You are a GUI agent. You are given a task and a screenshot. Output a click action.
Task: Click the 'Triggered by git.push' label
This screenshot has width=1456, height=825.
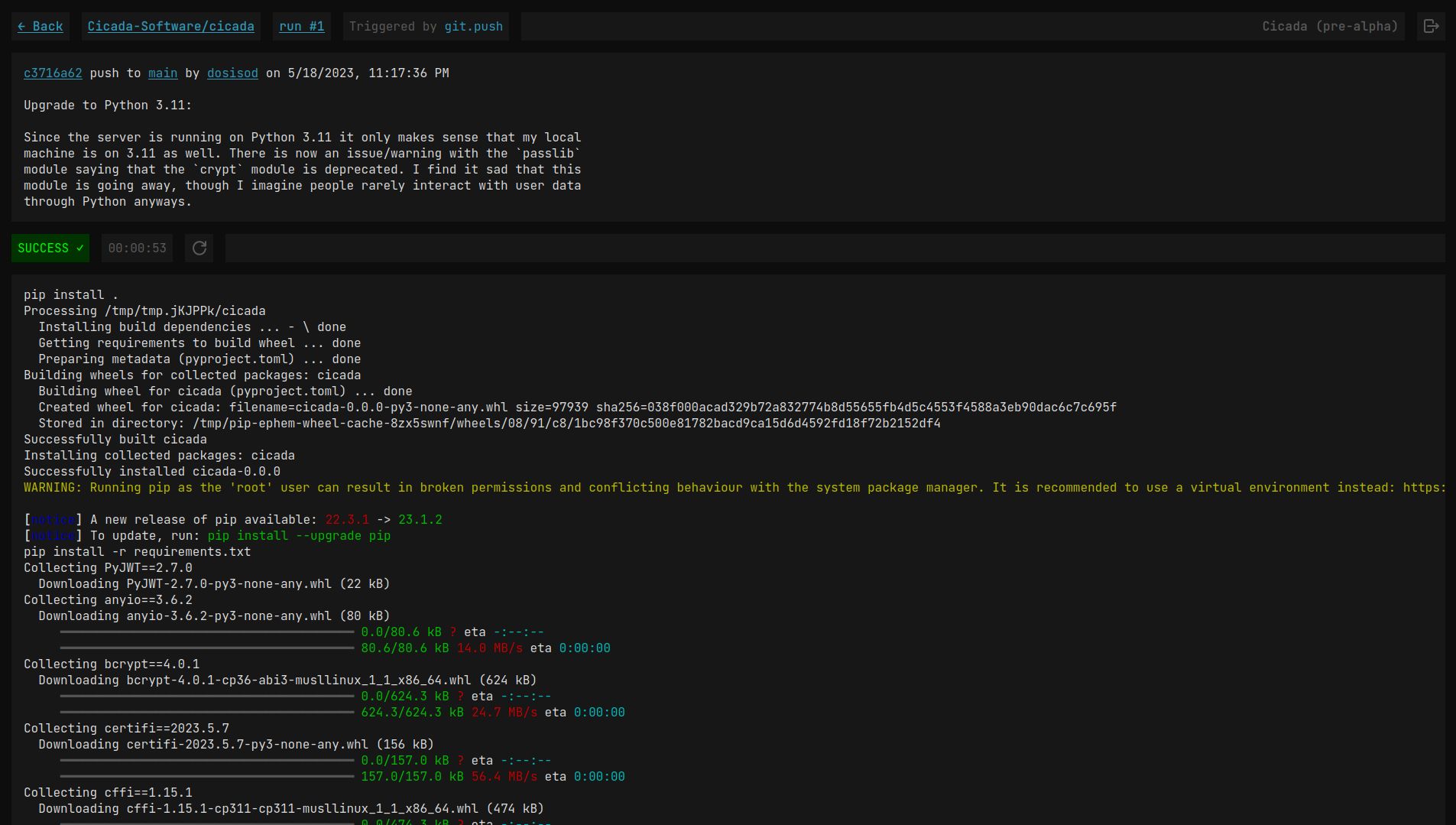(x=426, y=26)
